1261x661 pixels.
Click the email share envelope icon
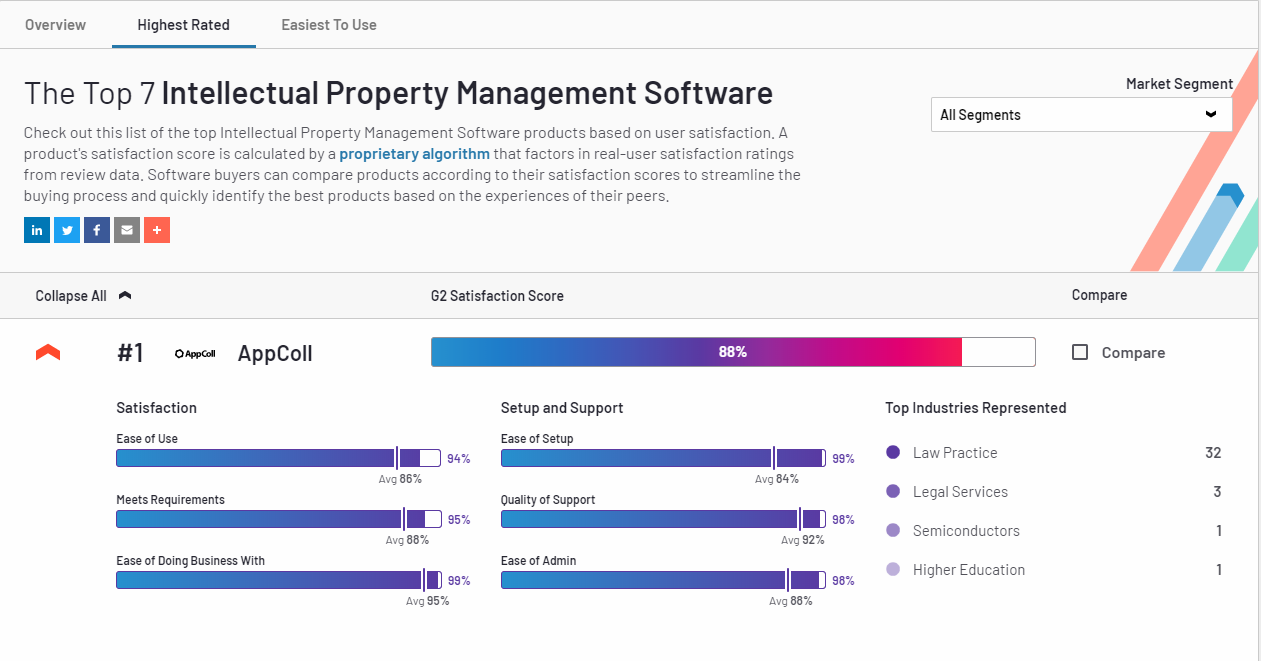(127, 230)
